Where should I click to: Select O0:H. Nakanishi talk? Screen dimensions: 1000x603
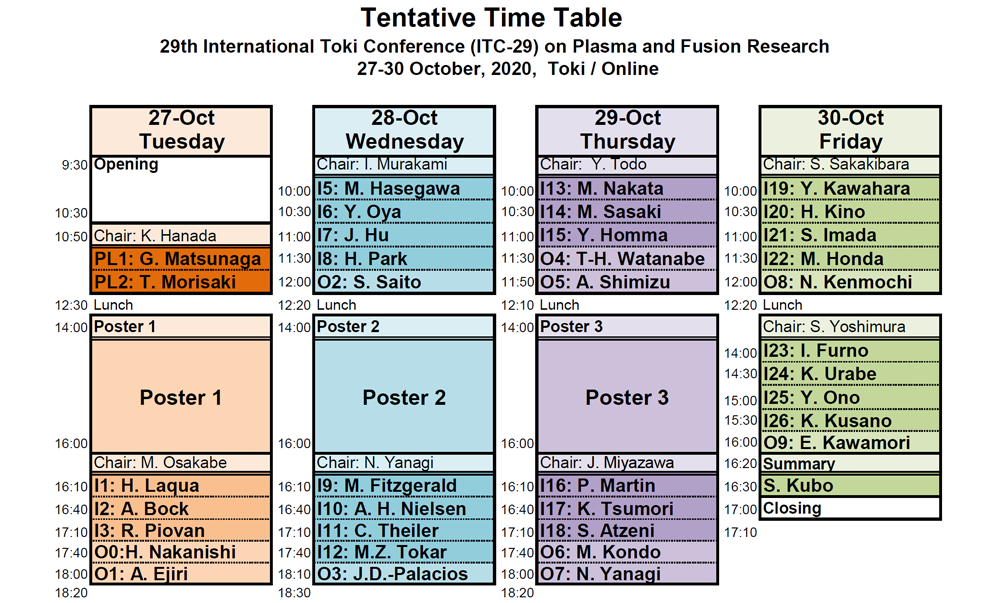(181, 552)
